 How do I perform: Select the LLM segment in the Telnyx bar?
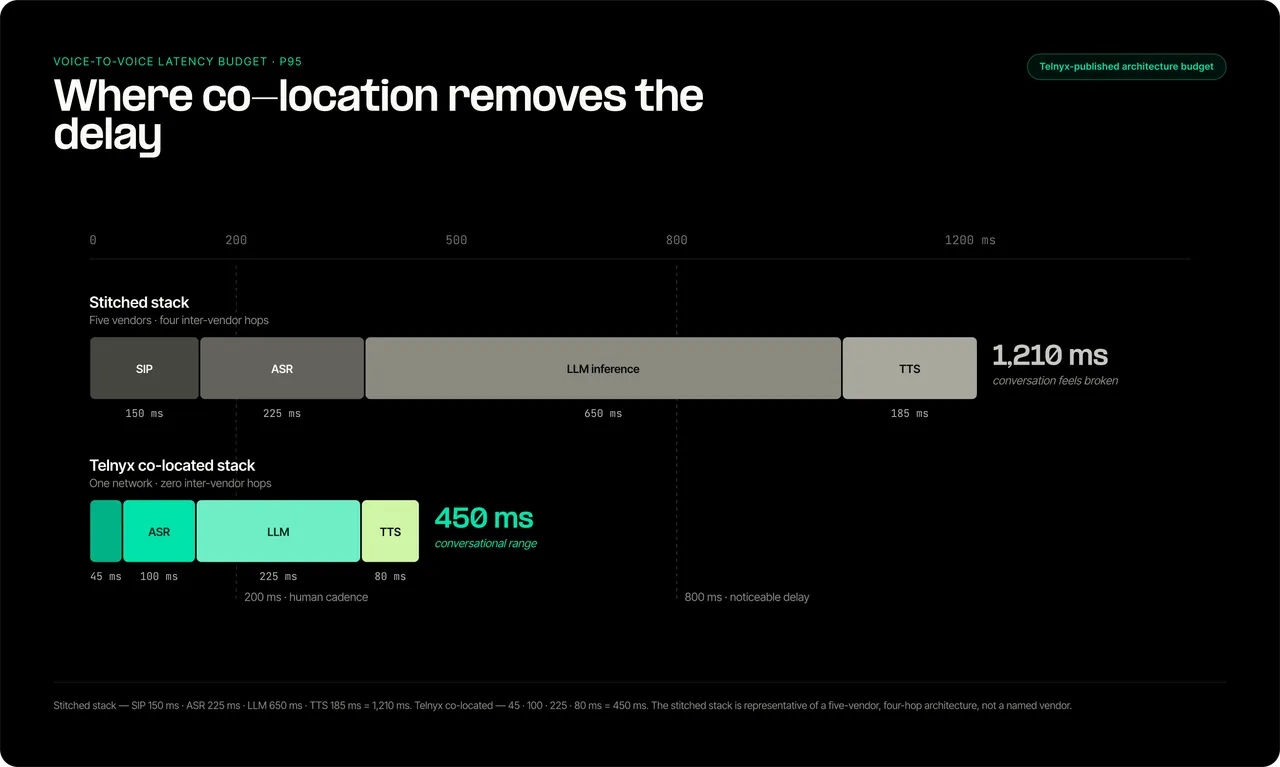click(278, 531)
